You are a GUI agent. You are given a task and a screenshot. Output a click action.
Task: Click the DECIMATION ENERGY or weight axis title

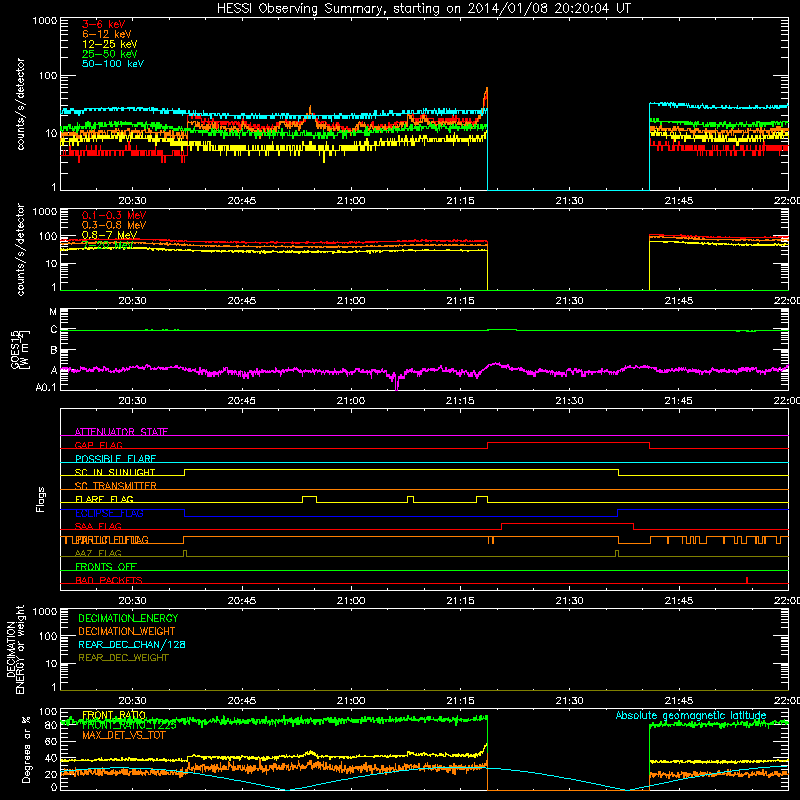(15, 650)
